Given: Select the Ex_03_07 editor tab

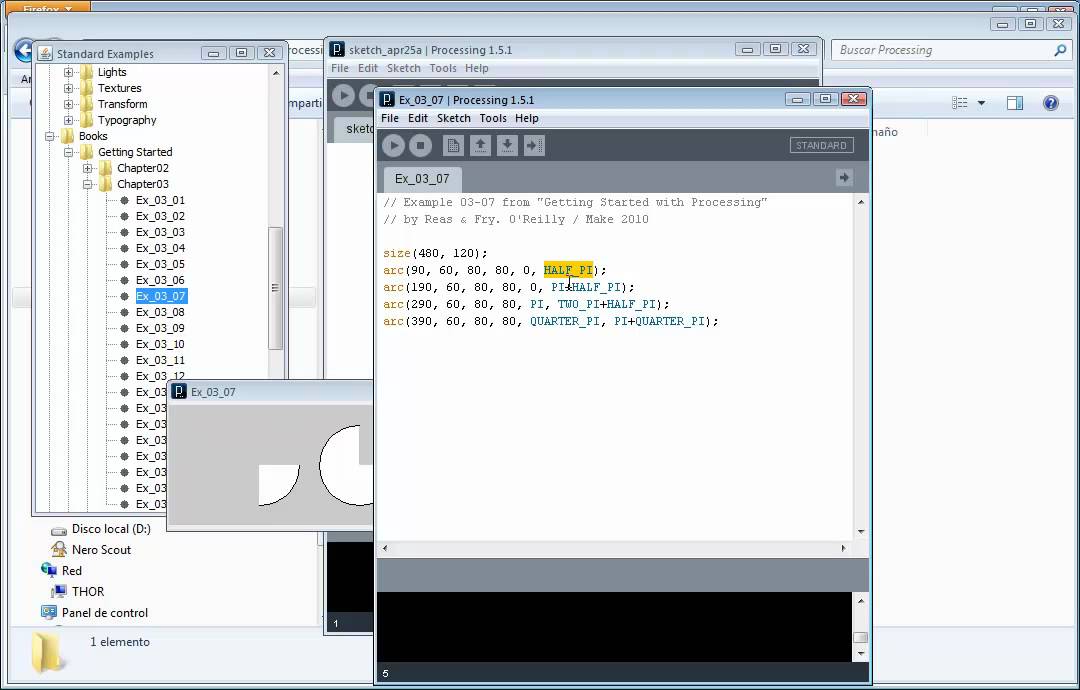Looking at the screenshot, I should pyautogui.click(x=422, y=178).
